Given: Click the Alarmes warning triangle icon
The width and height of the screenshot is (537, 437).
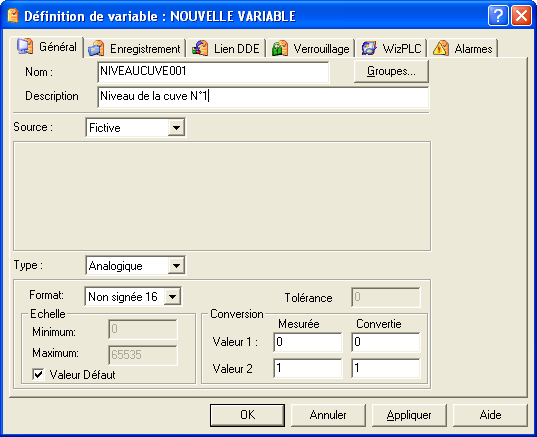Looking at the screenshot, I should pyautogui.click(x=441, y=48).
